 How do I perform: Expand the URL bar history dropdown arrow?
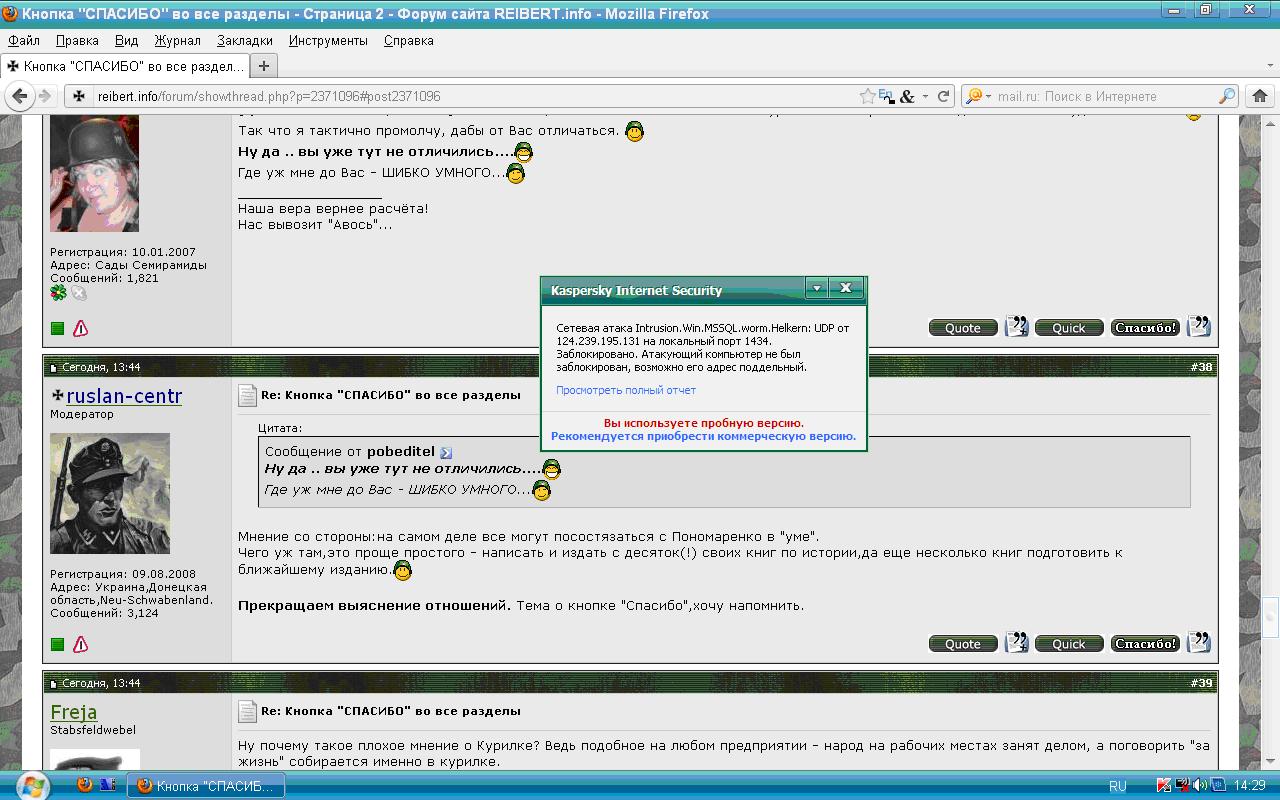tap(926, 96)
